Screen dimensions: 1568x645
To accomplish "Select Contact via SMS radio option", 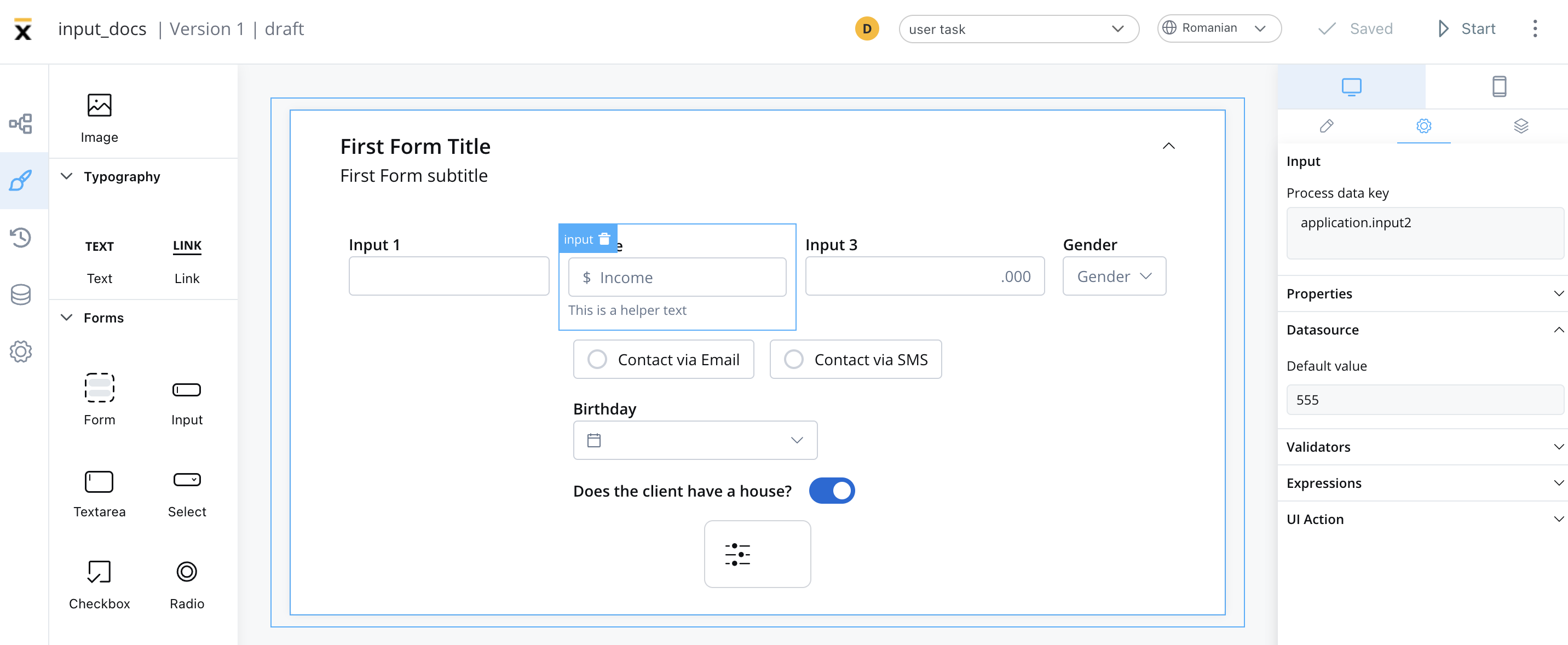I will [x=855, y=359].
